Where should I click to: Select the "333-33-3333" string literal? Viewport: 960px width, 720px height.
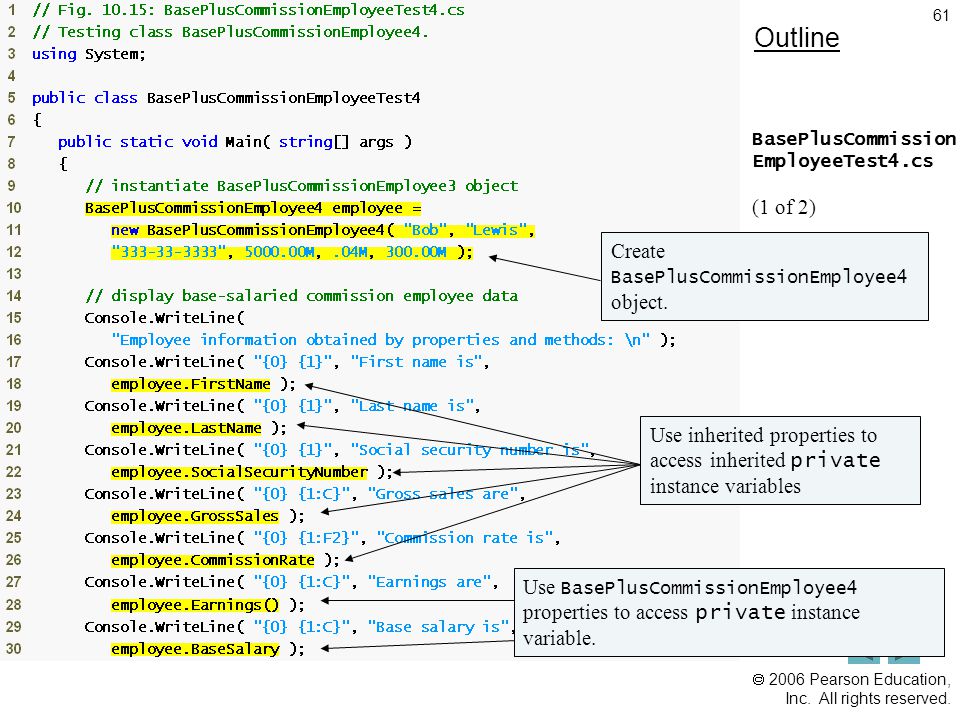[168, 252]
